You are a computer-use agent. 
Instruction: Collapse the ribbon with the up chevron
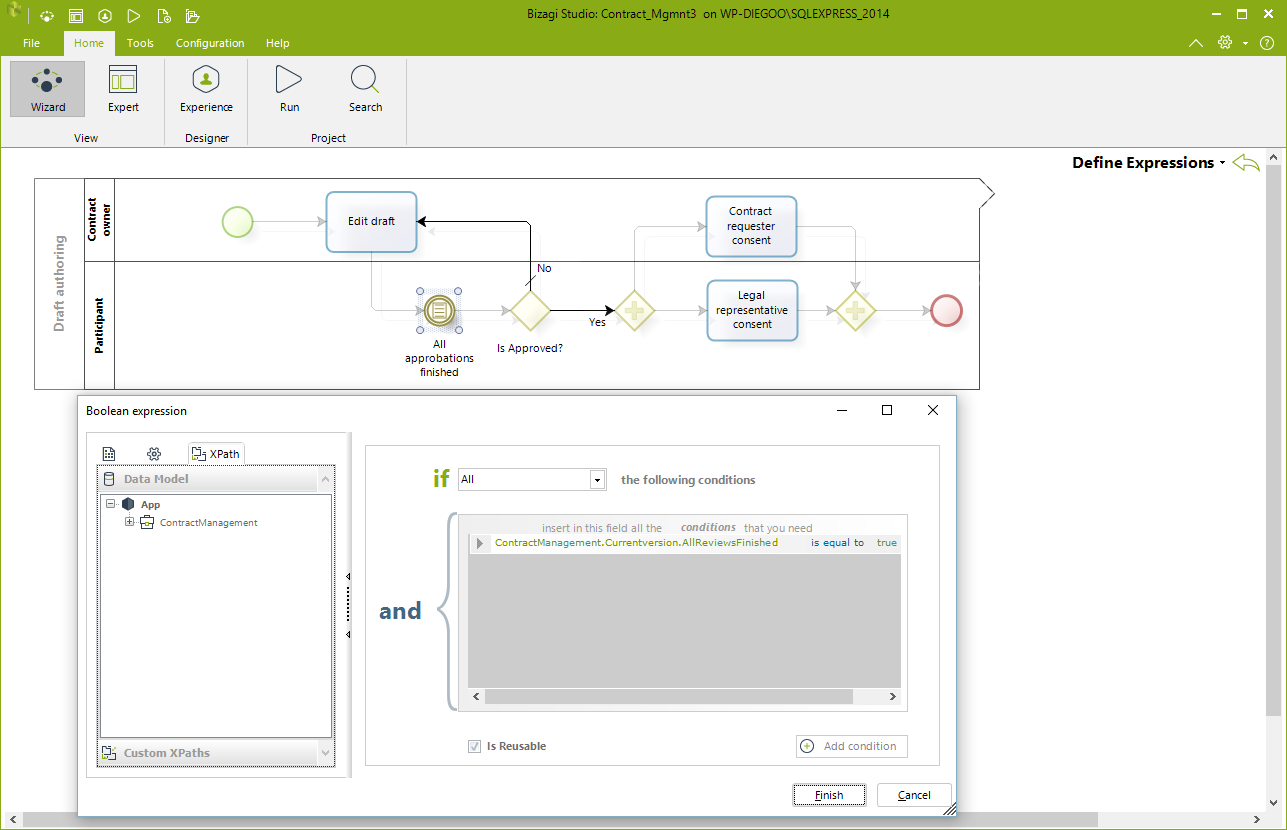click(x=1195, y=43)
